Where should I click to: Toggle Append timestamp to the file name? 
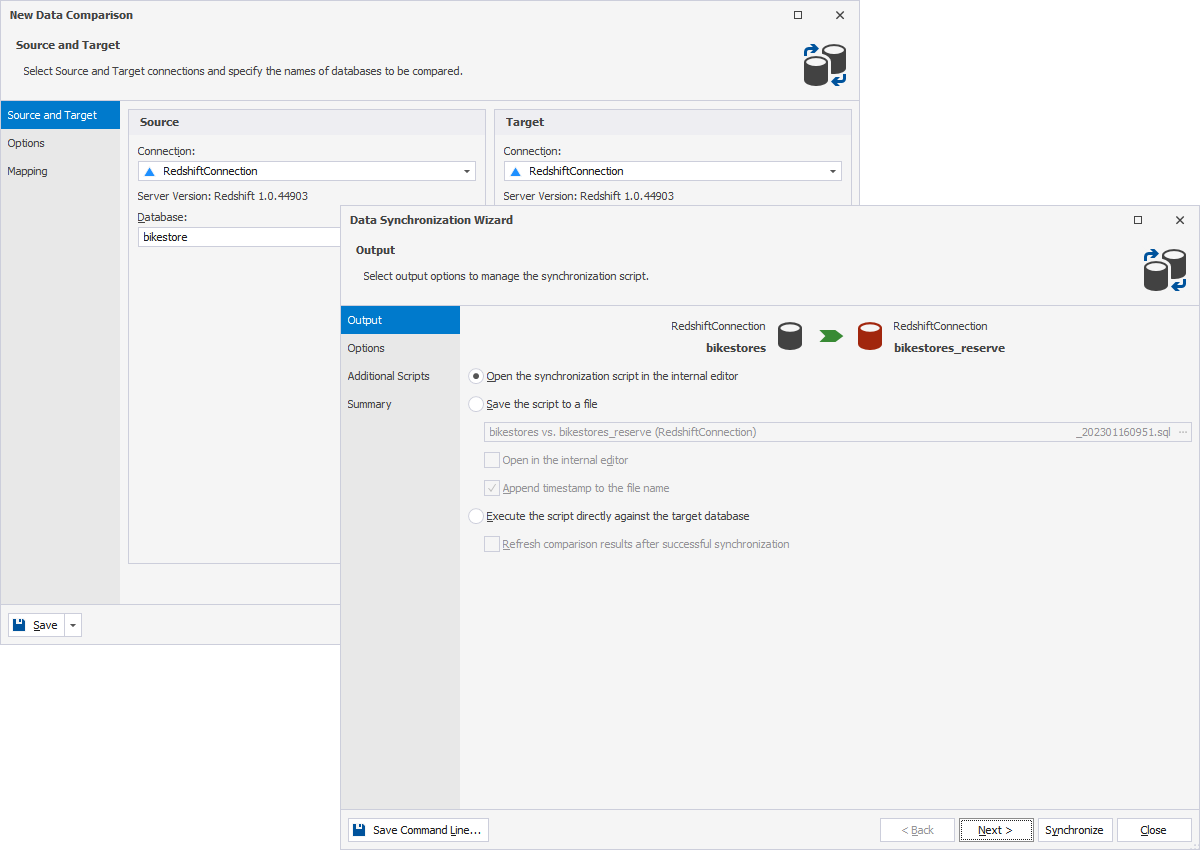tap(492, 488)
